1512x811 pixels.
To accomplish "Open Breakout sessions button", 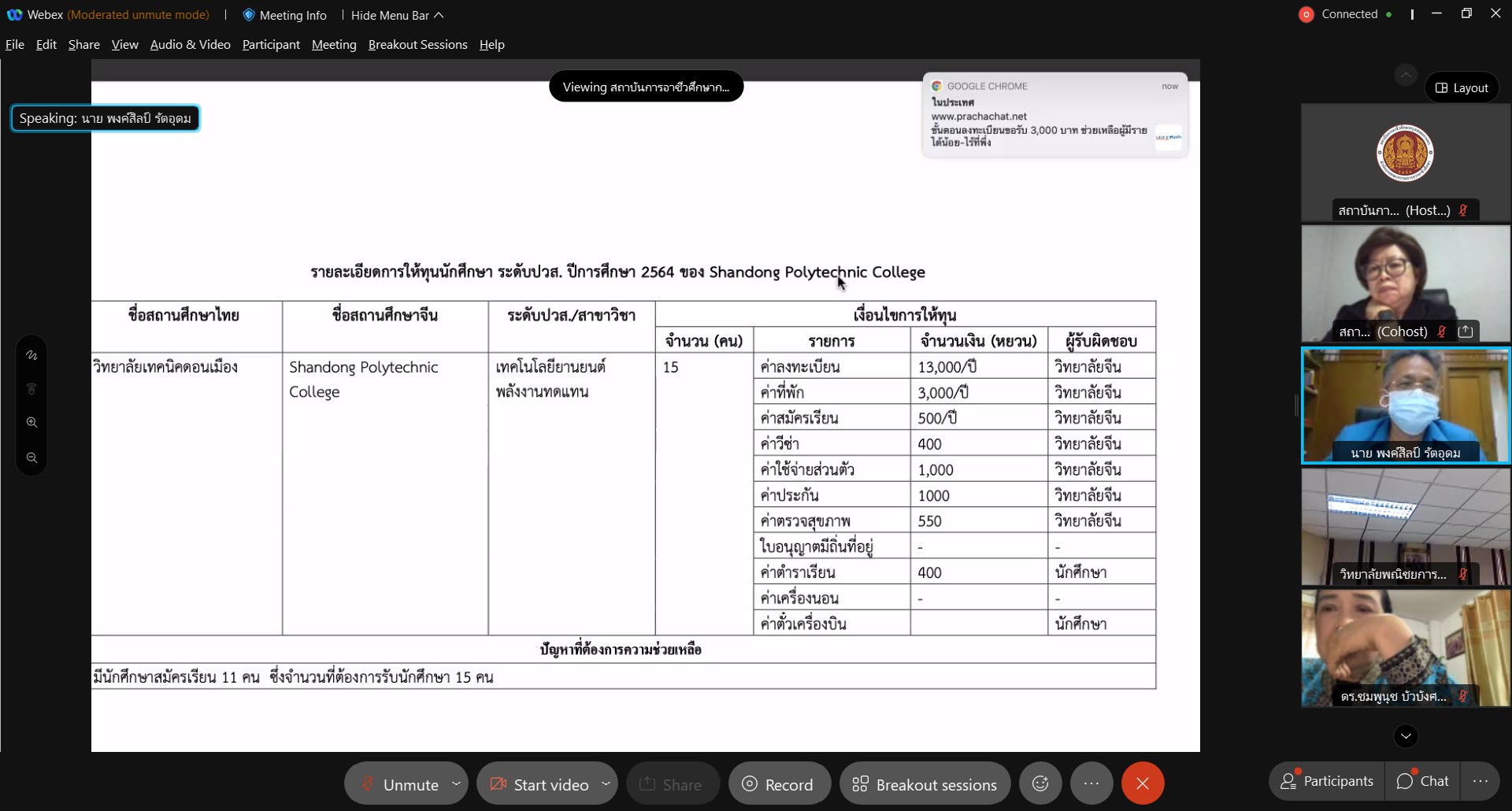I will 925,783.
